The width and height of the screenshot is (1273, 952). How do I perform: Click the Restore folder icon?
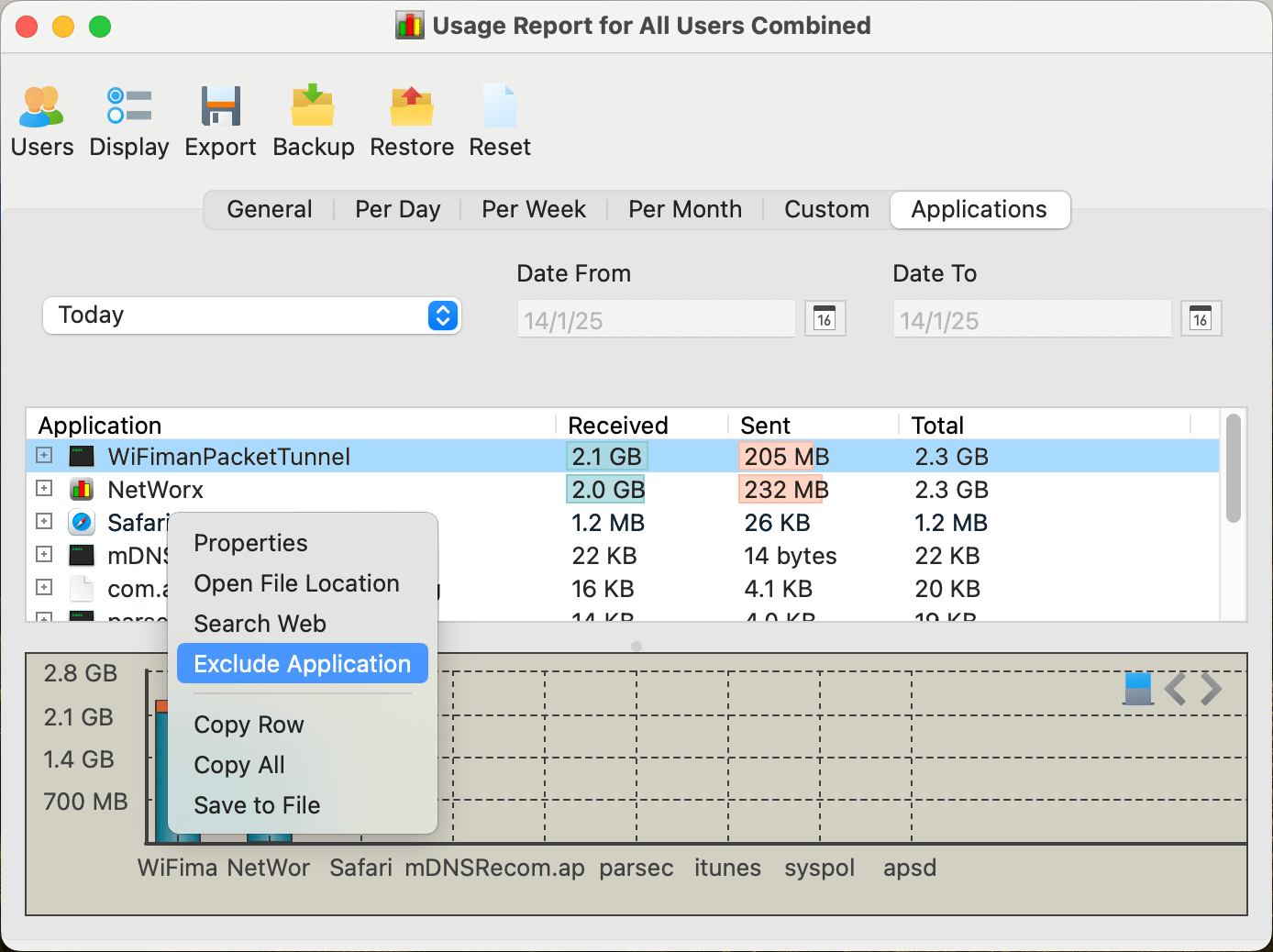coord(412,107)
